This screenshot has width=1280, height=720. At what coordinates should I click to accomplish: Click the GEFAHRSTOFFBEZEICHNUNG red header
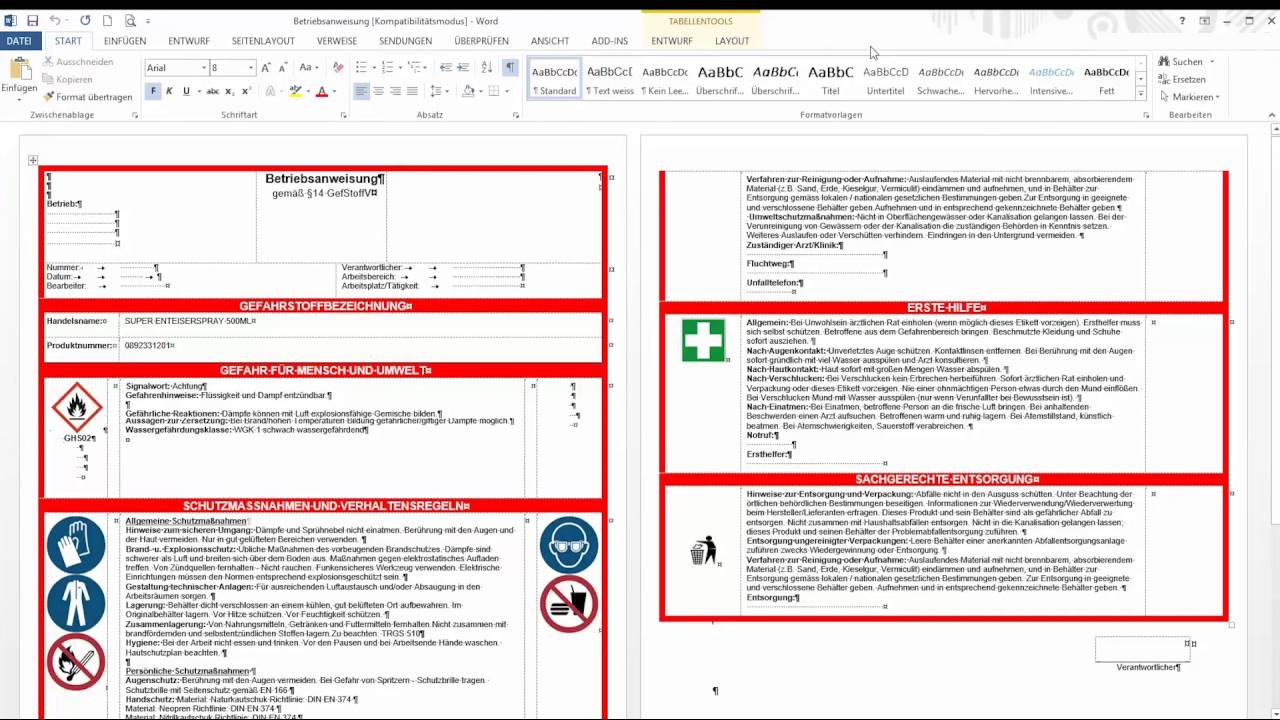(325, 306)
